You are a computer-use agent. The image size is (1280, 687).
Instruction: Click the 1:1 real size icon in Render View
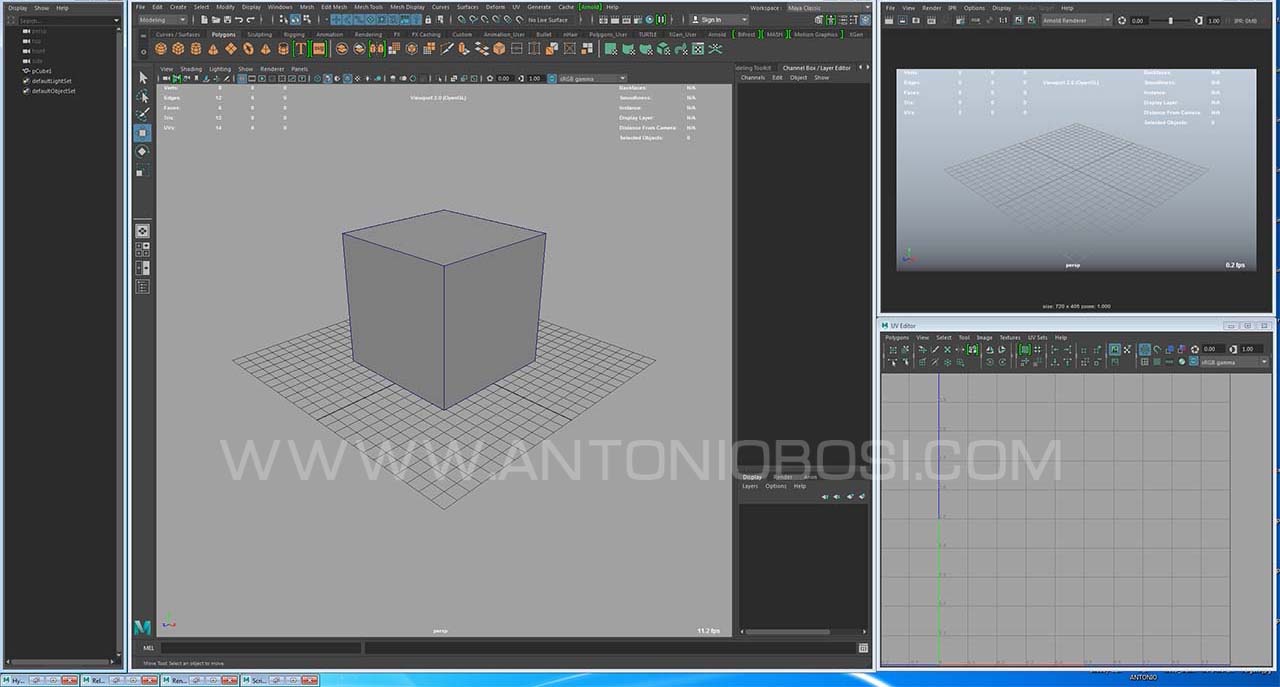tap(1003, 19)
